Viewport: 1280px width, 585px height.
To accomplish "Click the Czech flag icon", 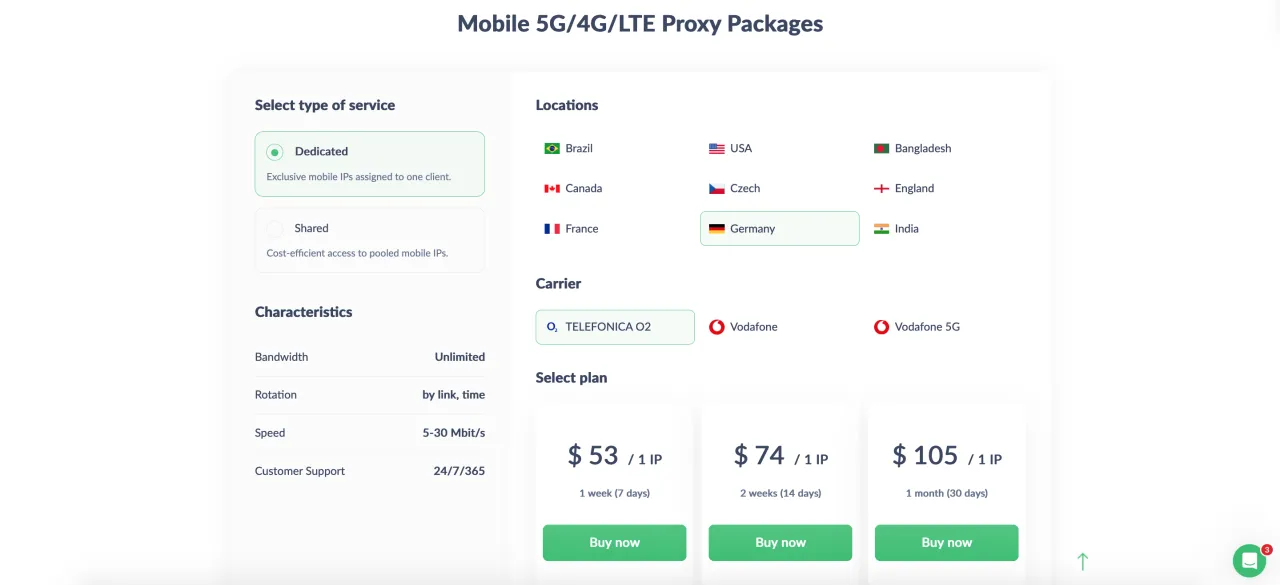I will pyautogui.click(x=717, y=188).
